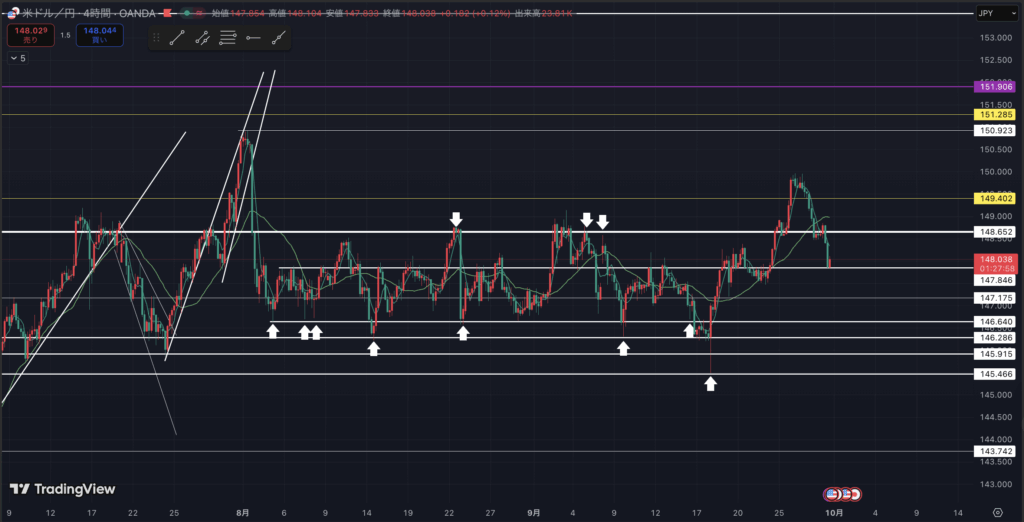
Task: Toggle the green market status indicator
Action: click(186, 14)
